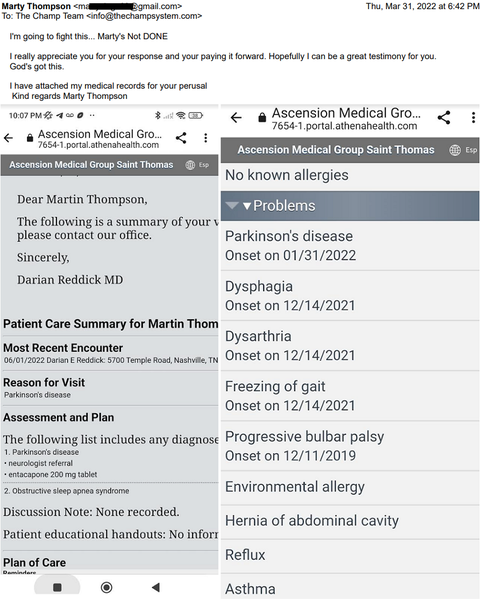
Task: Select Freezing of gait problem entry
Action: click(350, 396)
